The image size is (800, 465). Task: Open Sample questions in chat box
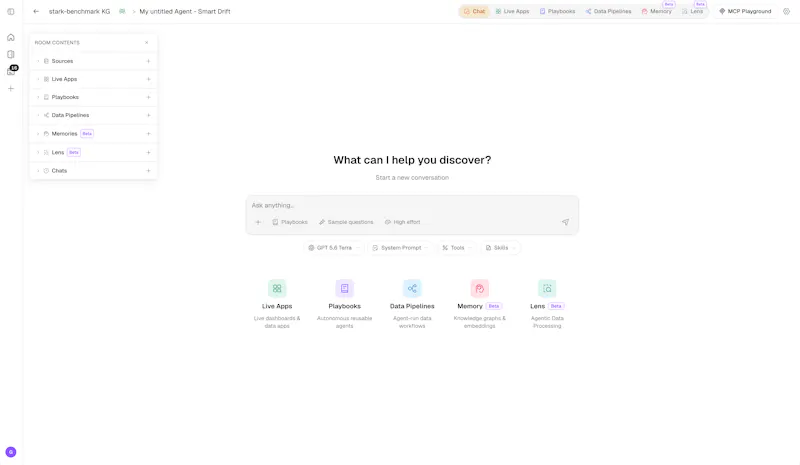pos(346,222)
